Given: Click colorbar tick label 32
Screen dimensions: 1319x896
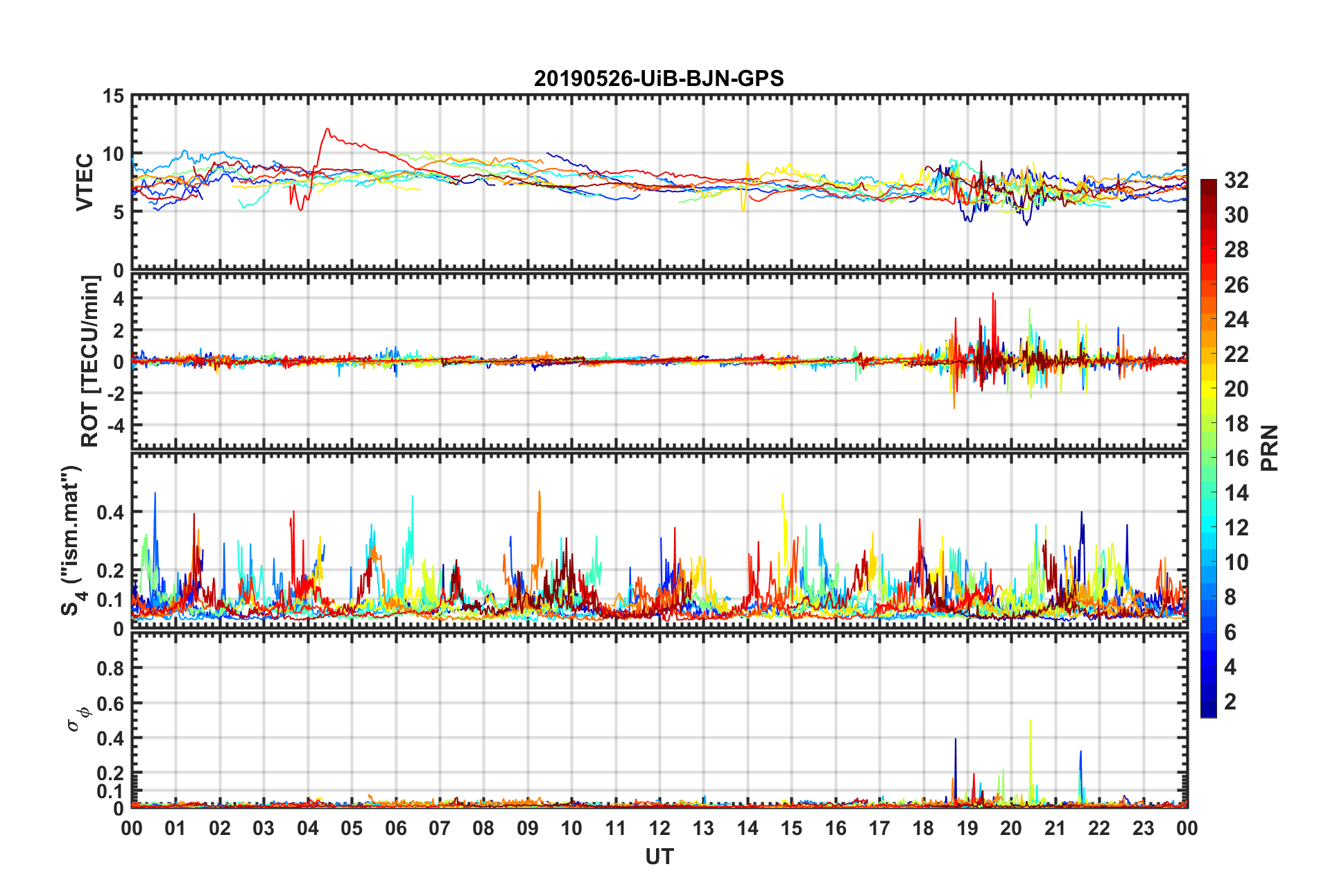Looking at the screenshot, I should click(x=1236, y=180).
